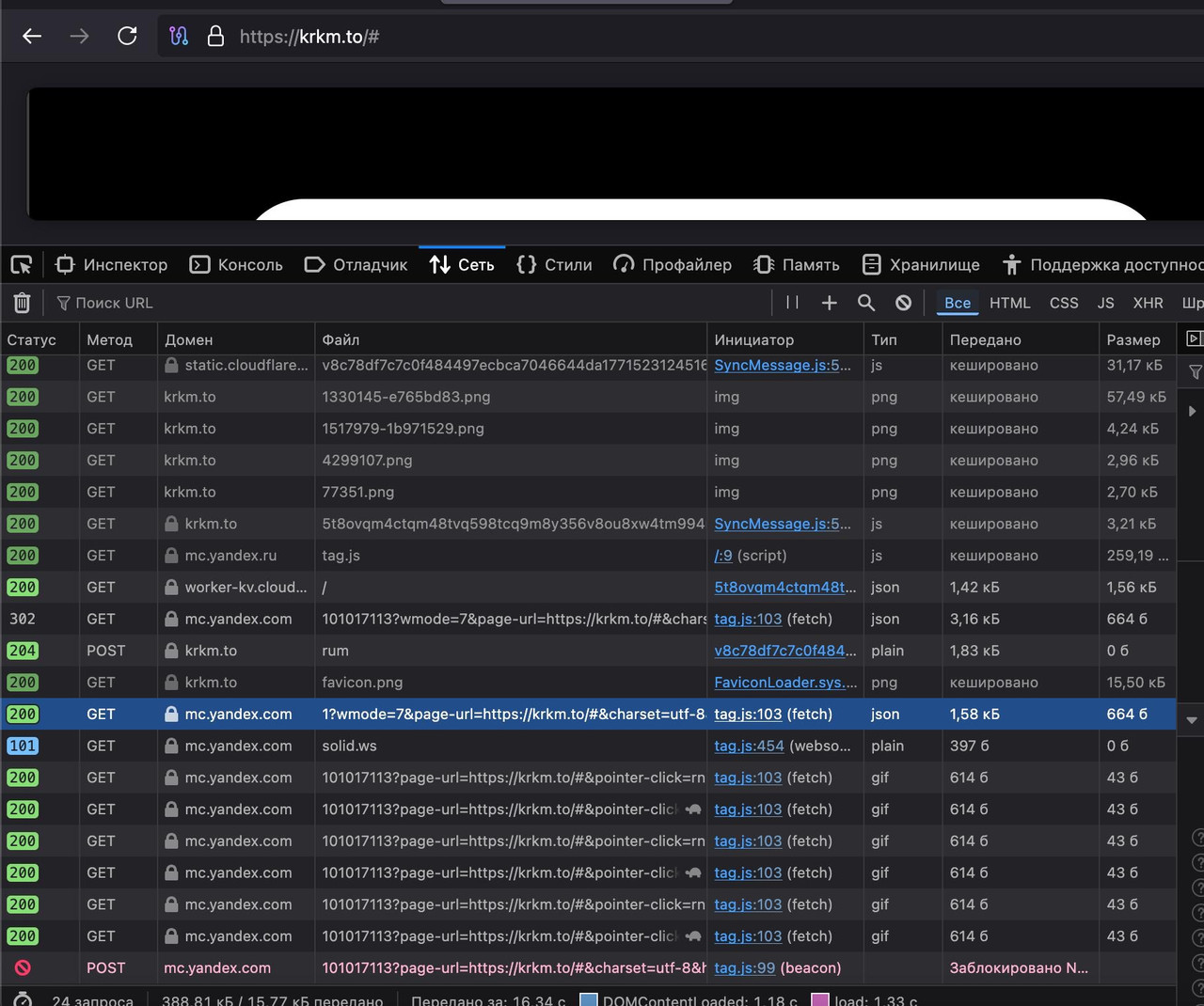This screenshot has width=1204, height=1006.
Task: Clear network log with trash icon
Action: pos(22,303)
